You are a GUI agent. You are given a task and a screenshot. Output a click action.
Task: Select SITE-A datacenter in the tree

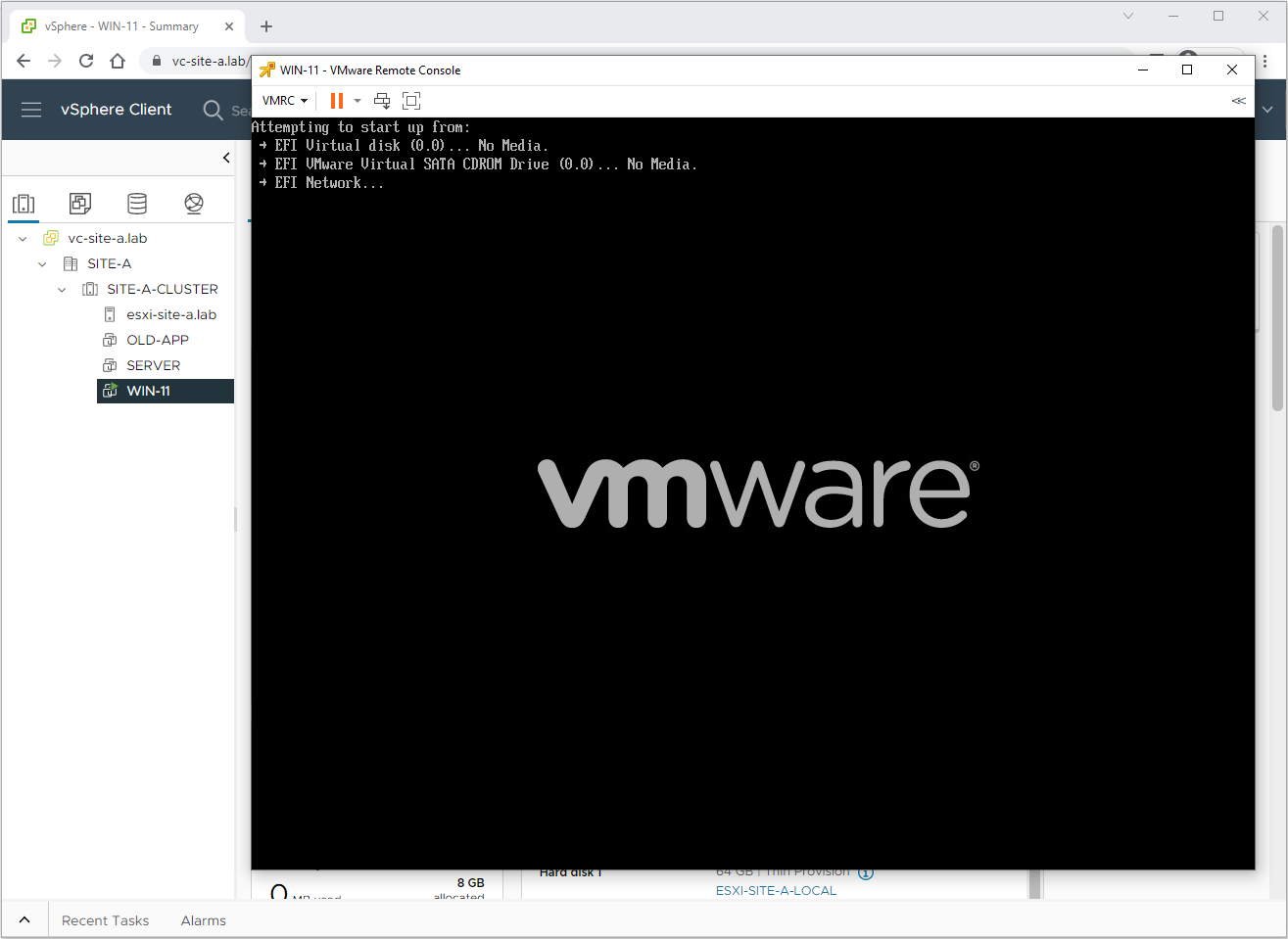[109, 263]
